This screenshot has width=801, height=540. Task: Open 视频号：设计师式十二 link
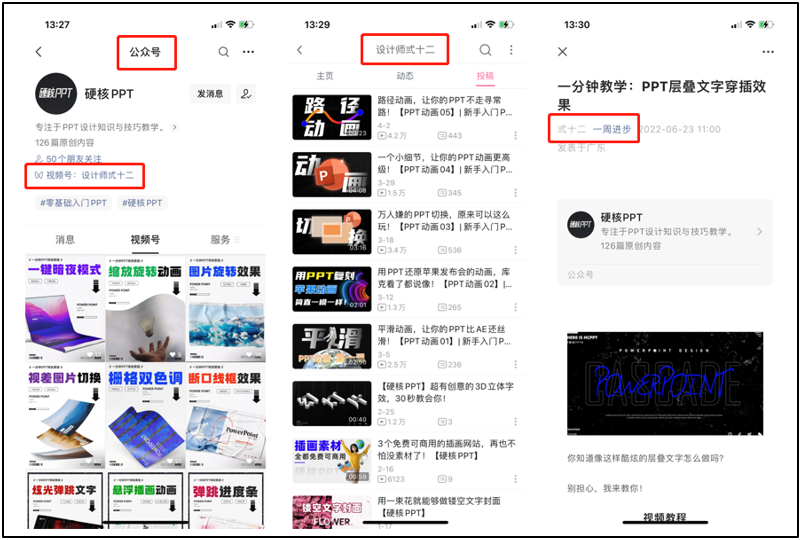tap(84, 175)
